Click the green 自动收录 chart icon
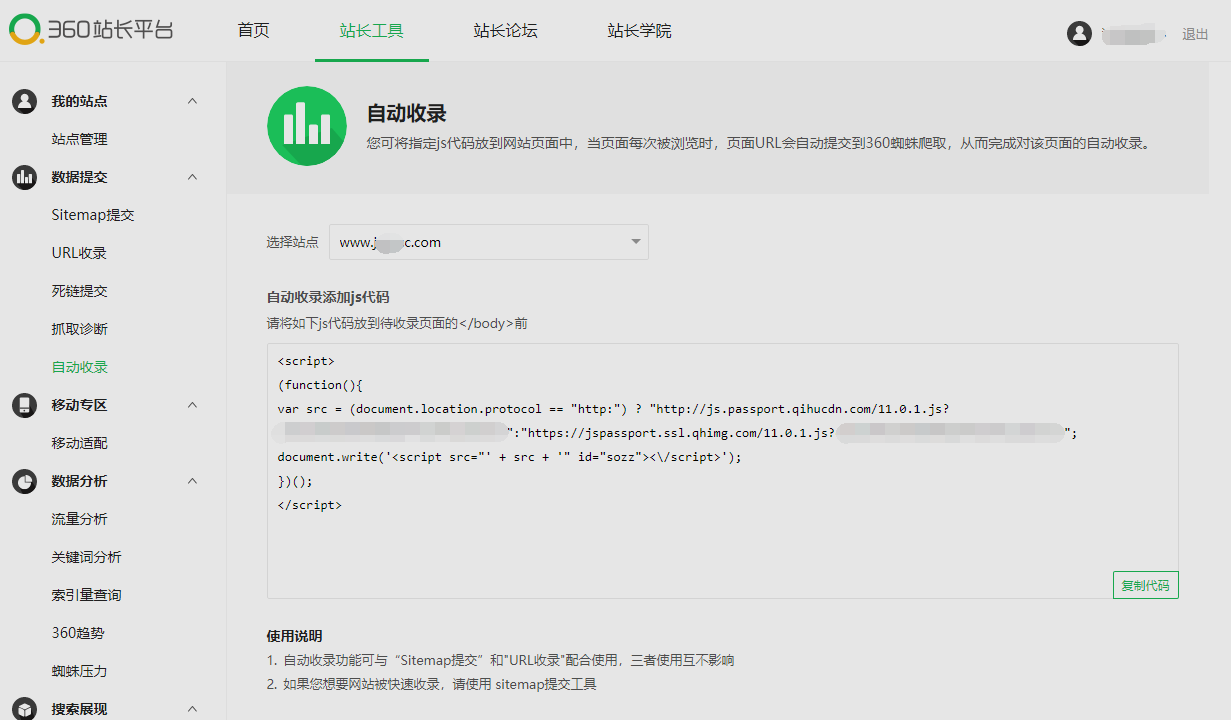Viewport: 1231px width, 720px height. (307, 126)
